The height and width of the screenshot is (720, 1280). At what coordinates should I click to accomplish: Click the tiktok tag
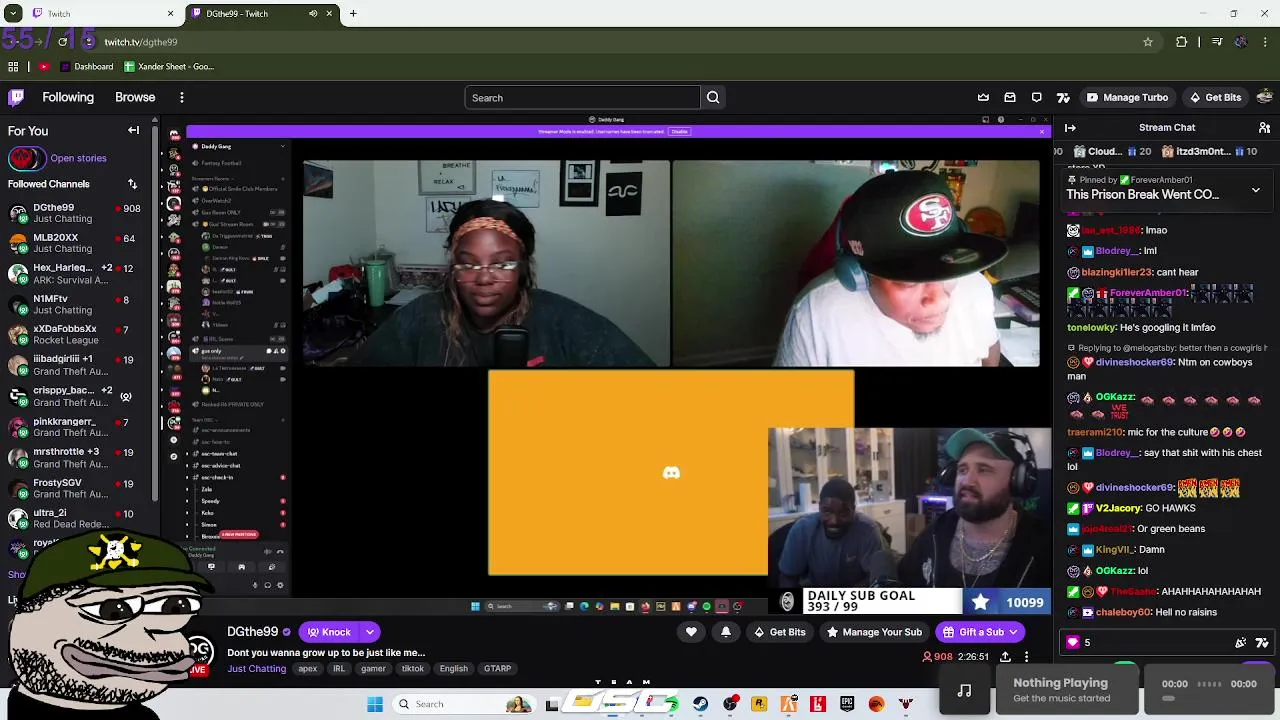[x=412, y=669]
